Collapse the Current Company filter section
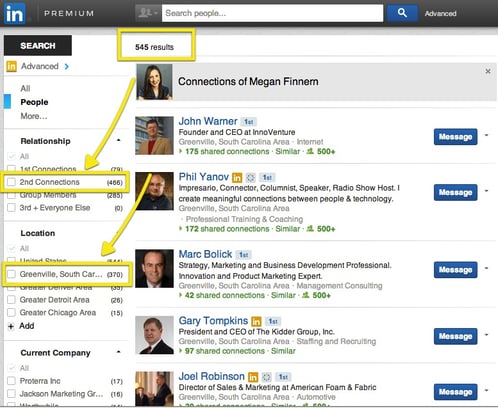This screenshot has height=408, width=498. pos(119,352)
